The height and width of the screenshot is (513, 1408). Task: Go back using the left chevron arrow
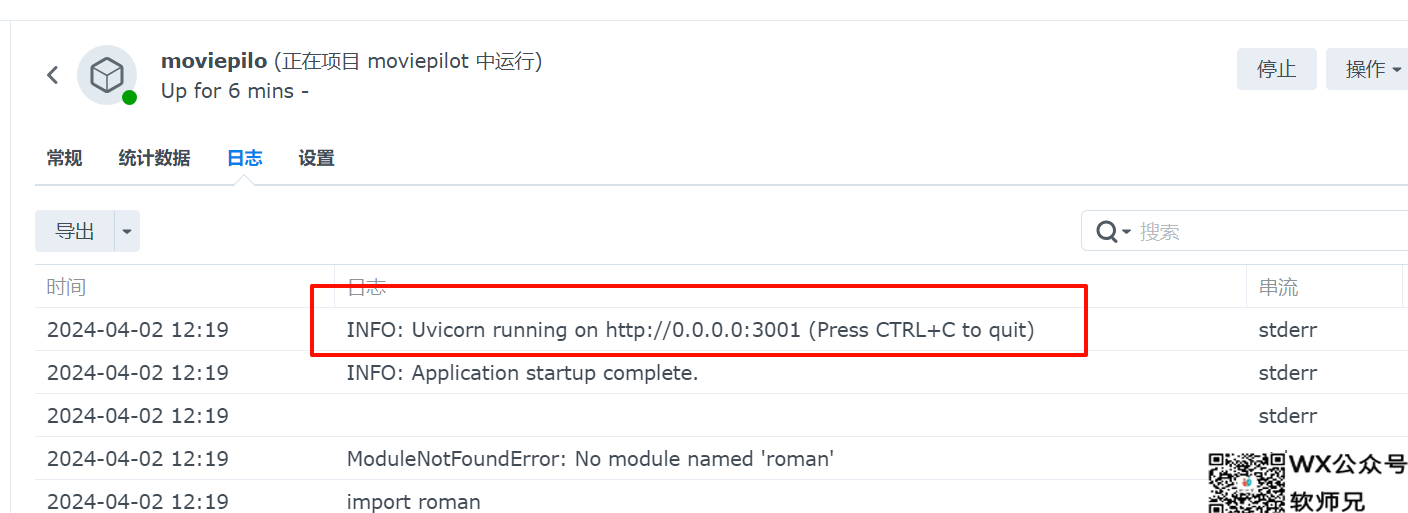53,75
